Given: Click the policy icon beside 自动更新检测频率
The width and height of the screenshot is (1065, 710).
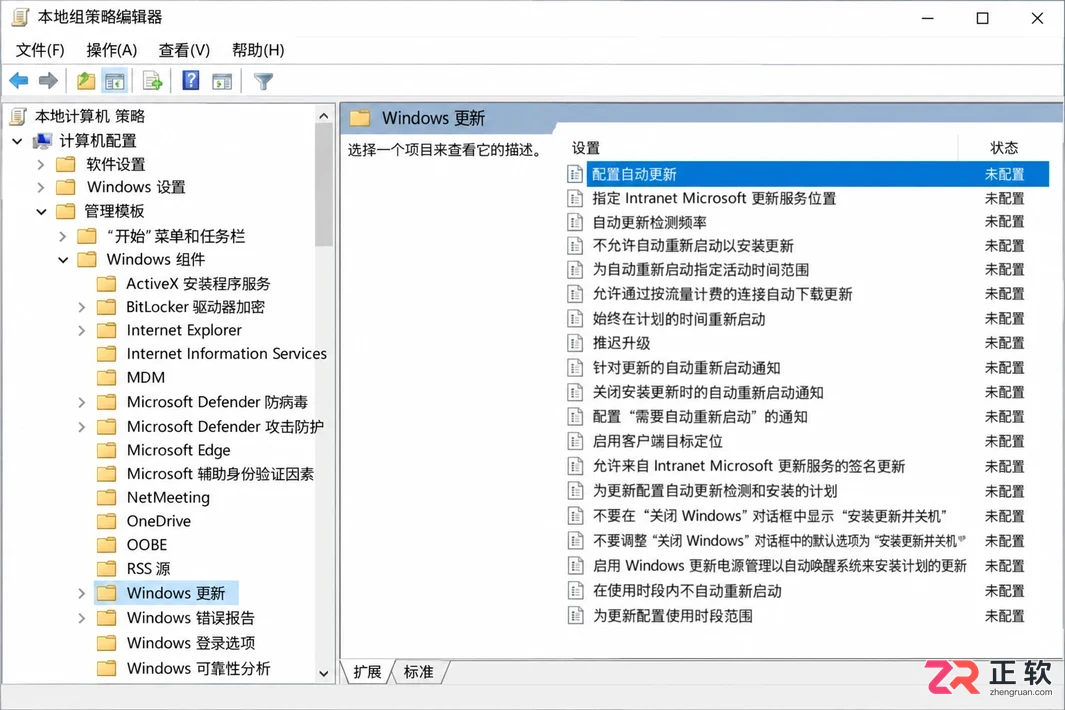Looking at the screenshot, I should [575, 222].
